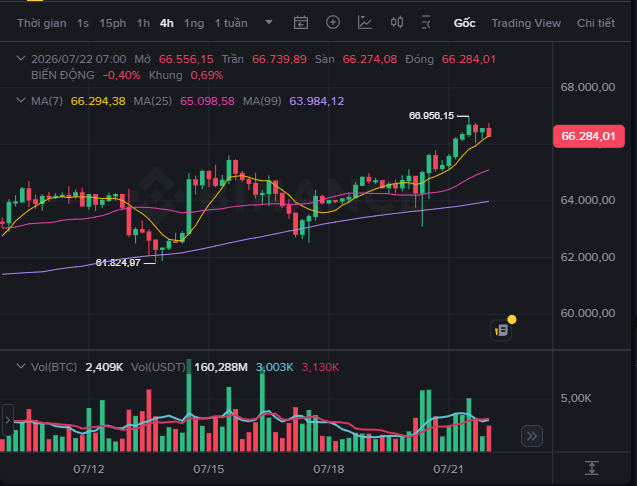
Task: Select the 15ph time interval
Action: pyautogui.click(x=113, y=23)
